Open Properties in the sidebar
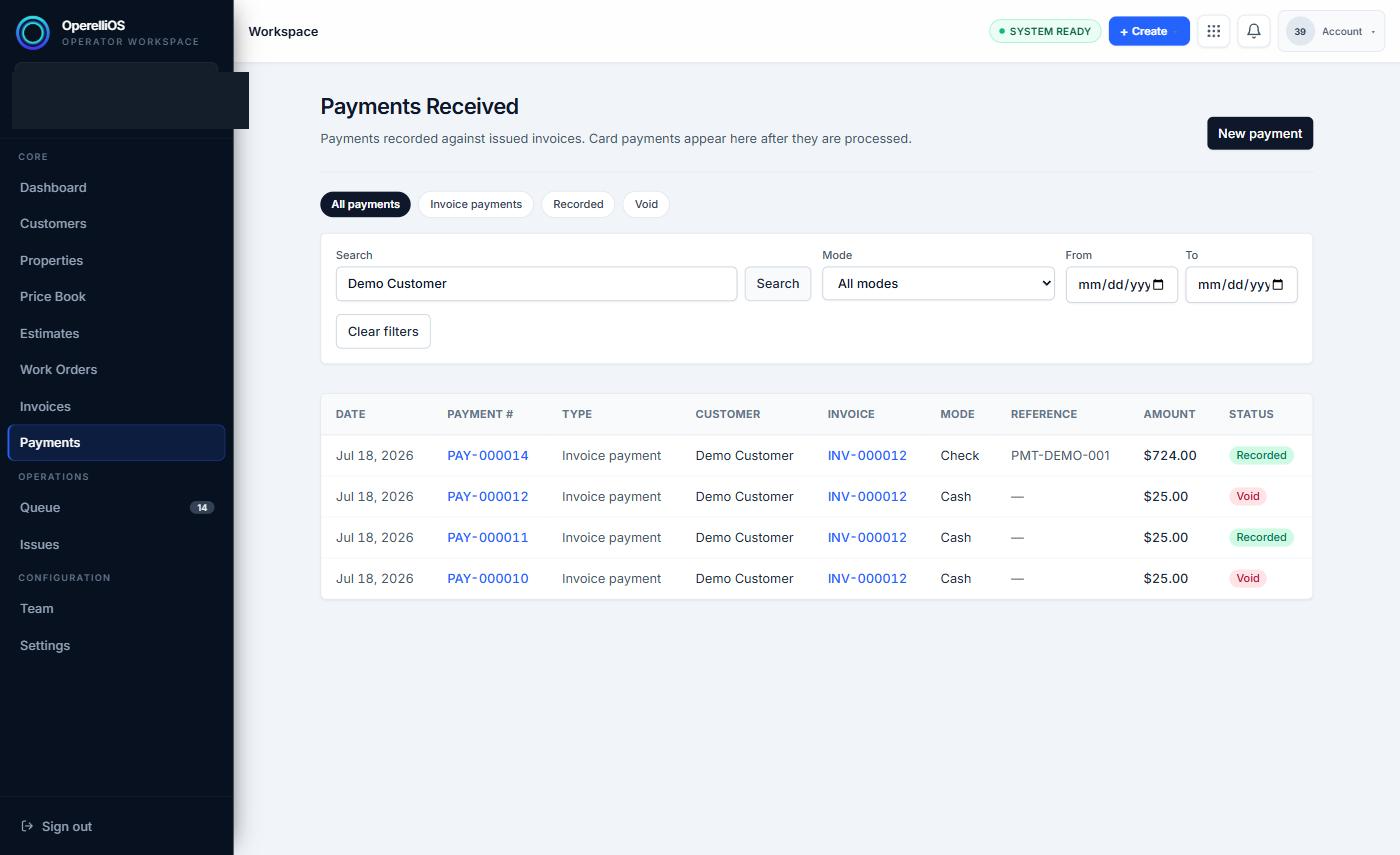Screen dimensions: 1400x855 tap(116, 261)
